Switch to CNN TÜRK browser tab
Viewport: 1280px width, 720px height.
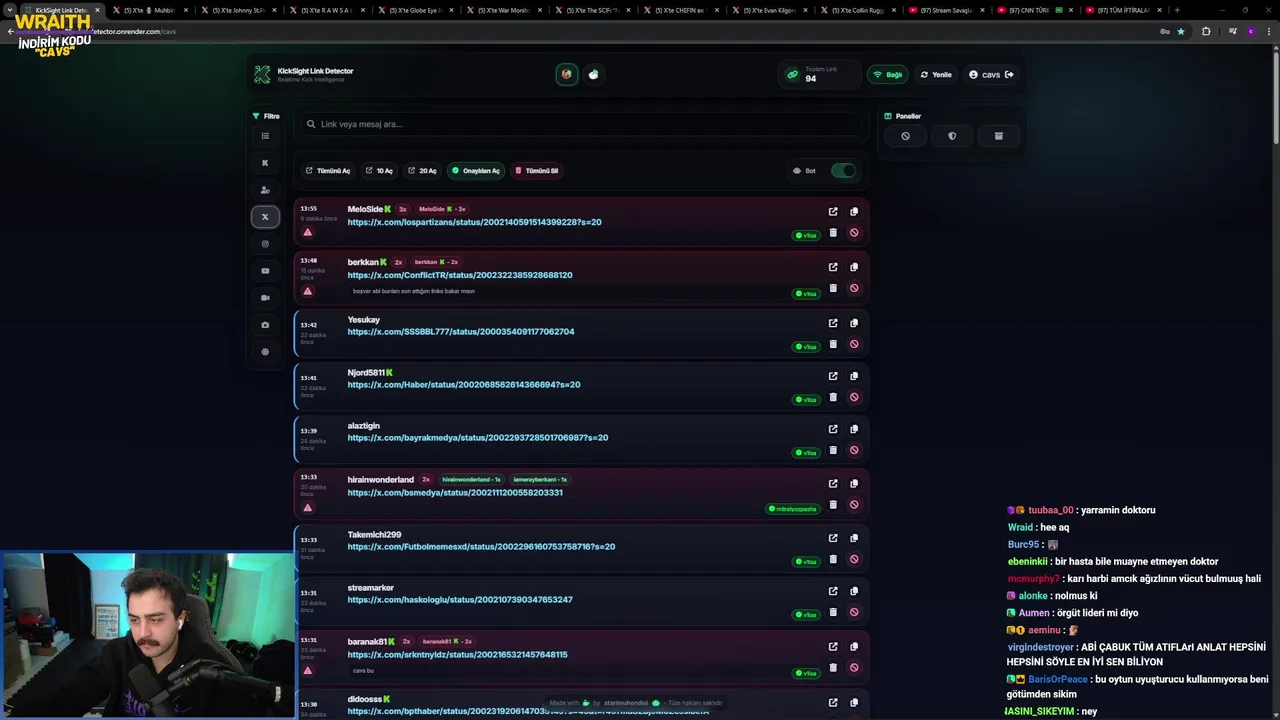1035,10
